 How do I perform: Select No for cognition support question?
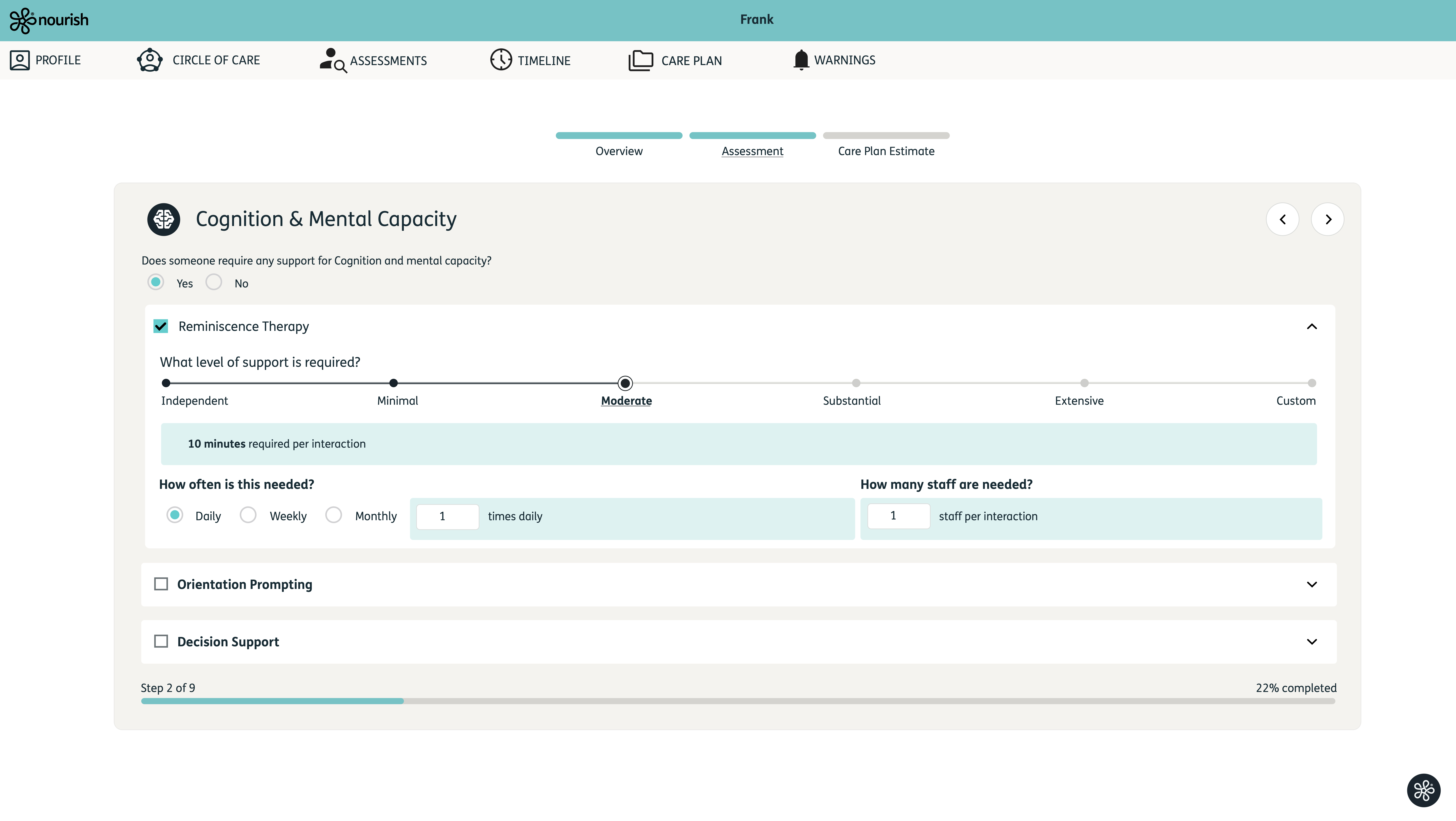pyautogui.click(x=214, y=282)
